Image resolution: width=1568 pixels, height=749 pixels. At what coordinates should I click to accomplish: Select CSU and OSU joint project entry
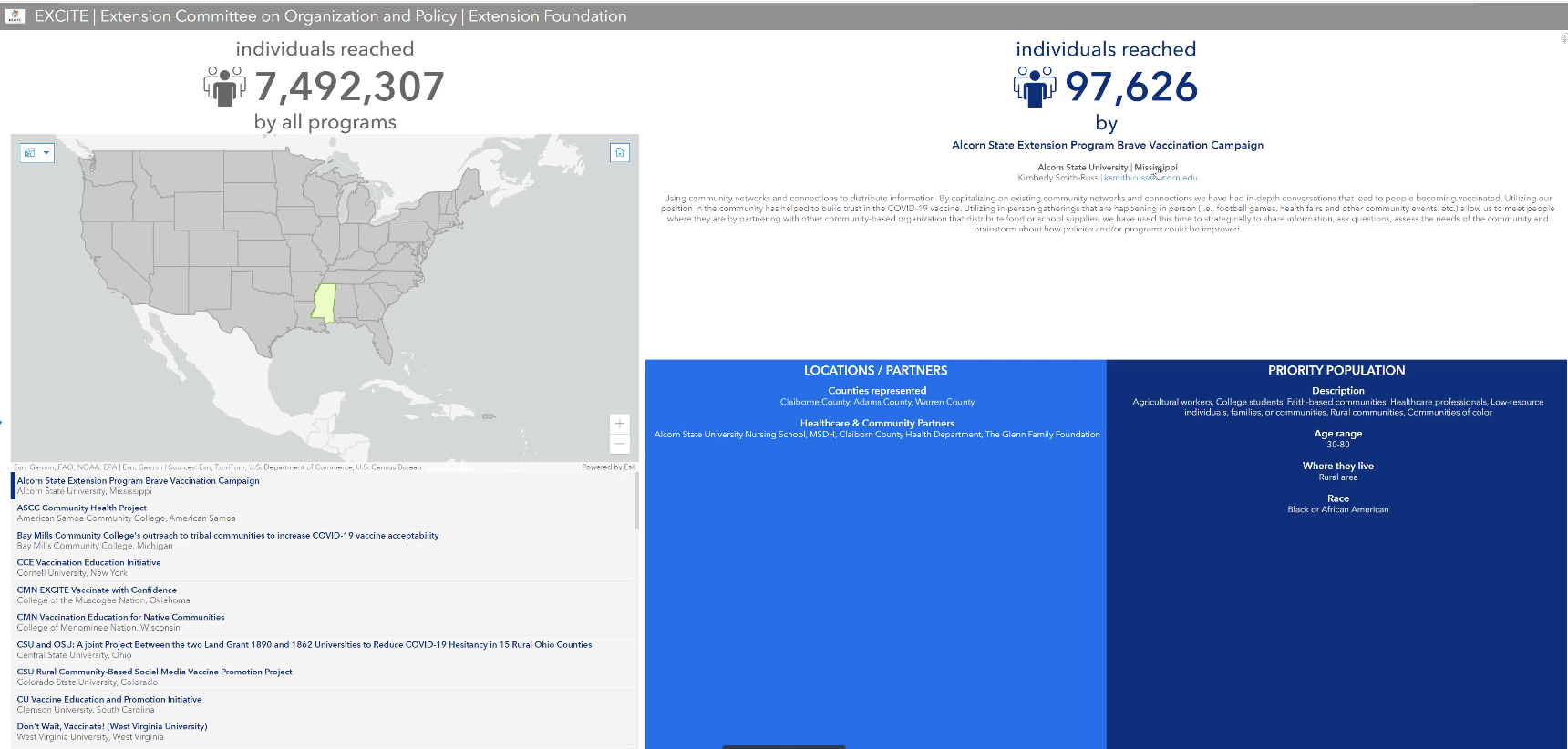point(324,650)
